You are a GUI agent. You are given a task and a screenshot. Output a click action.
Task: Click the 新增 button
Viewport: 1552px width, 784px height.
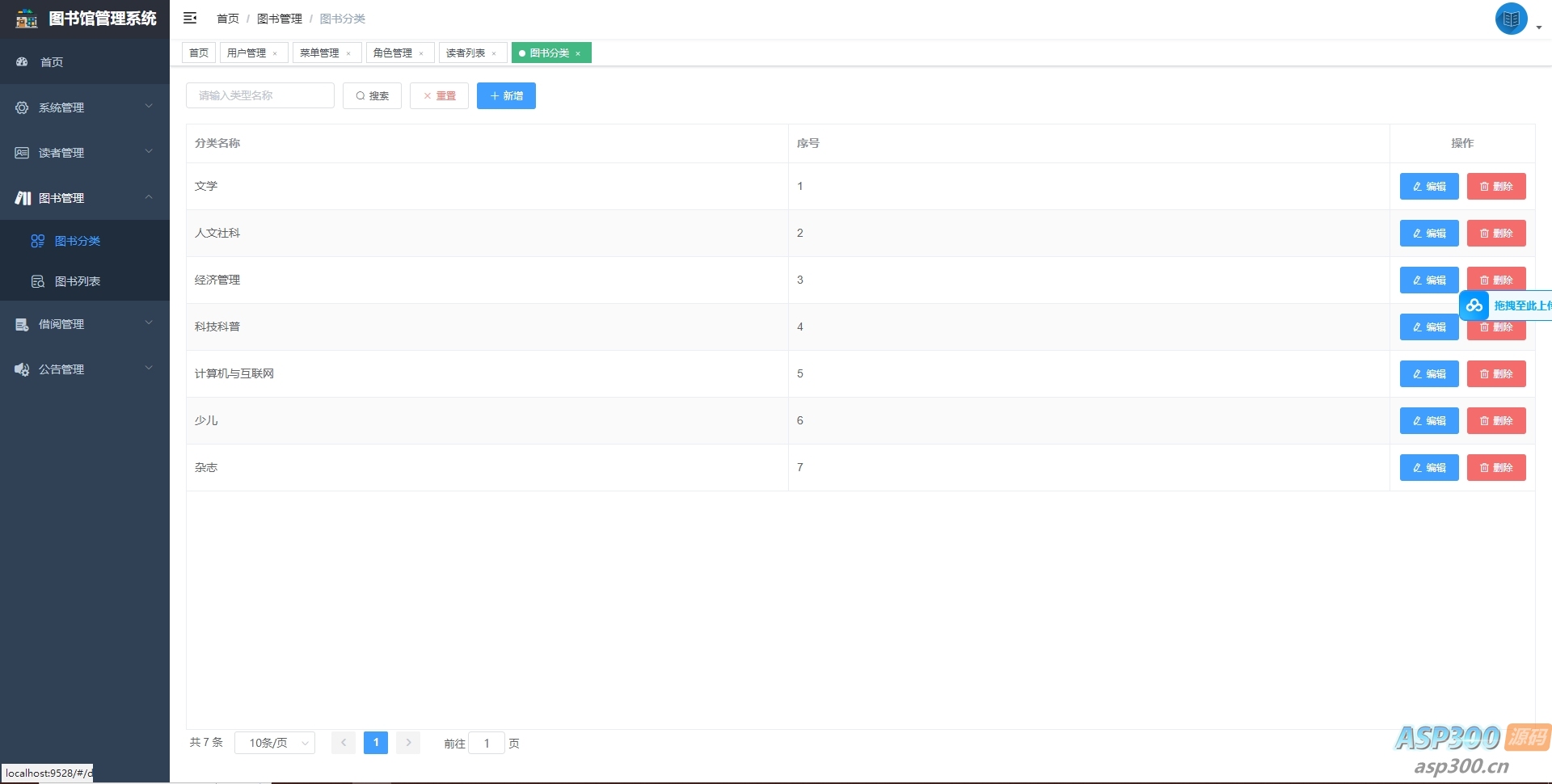pos(506,95)
